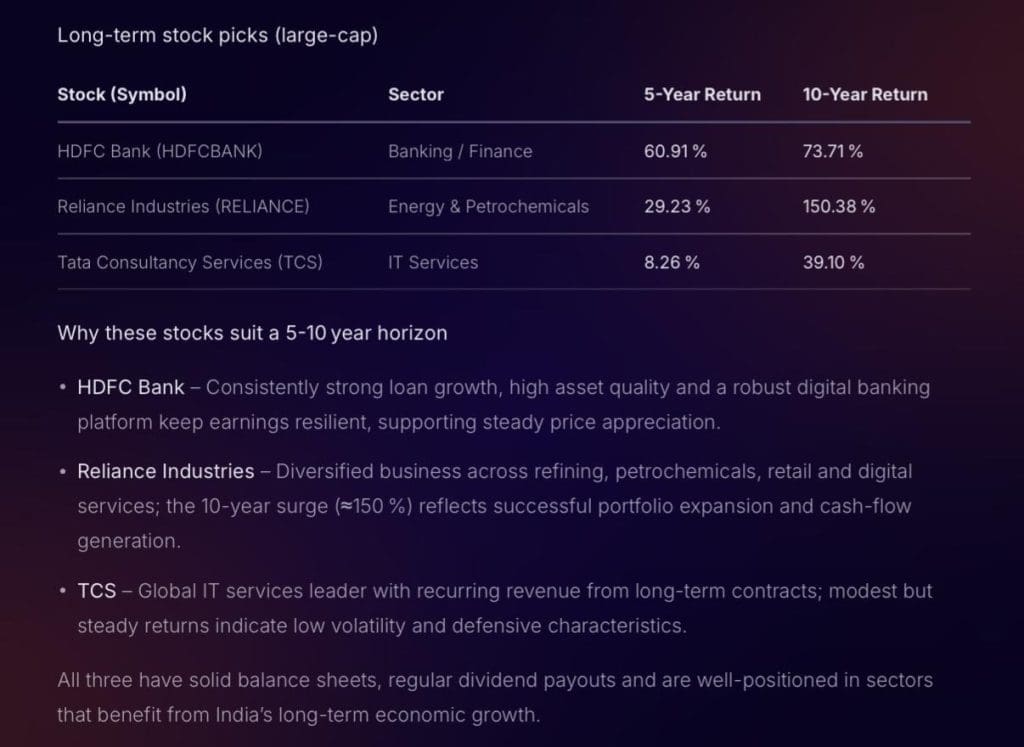1024x747 pixels.
Task: Click the 150.38 % return value
Action: coord(839,207)
